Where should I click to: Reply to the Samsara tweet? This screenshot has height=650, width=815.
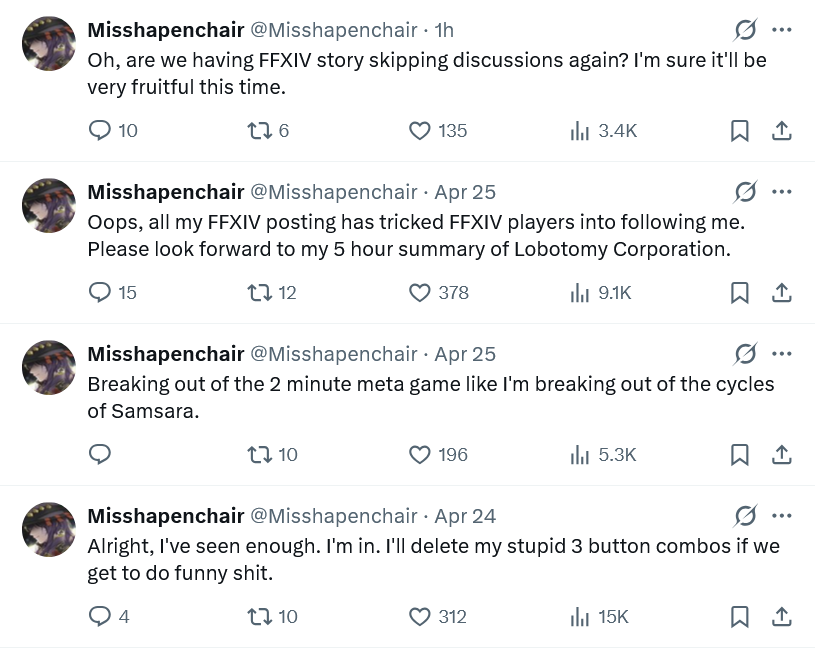point(100,455)
